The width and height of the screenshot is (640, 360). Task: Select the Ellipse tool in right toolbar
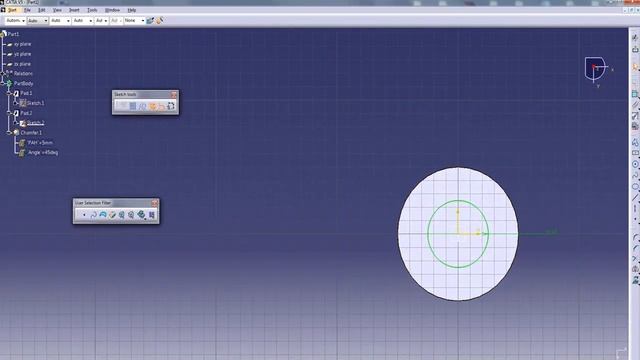click(x=635, y=187)
